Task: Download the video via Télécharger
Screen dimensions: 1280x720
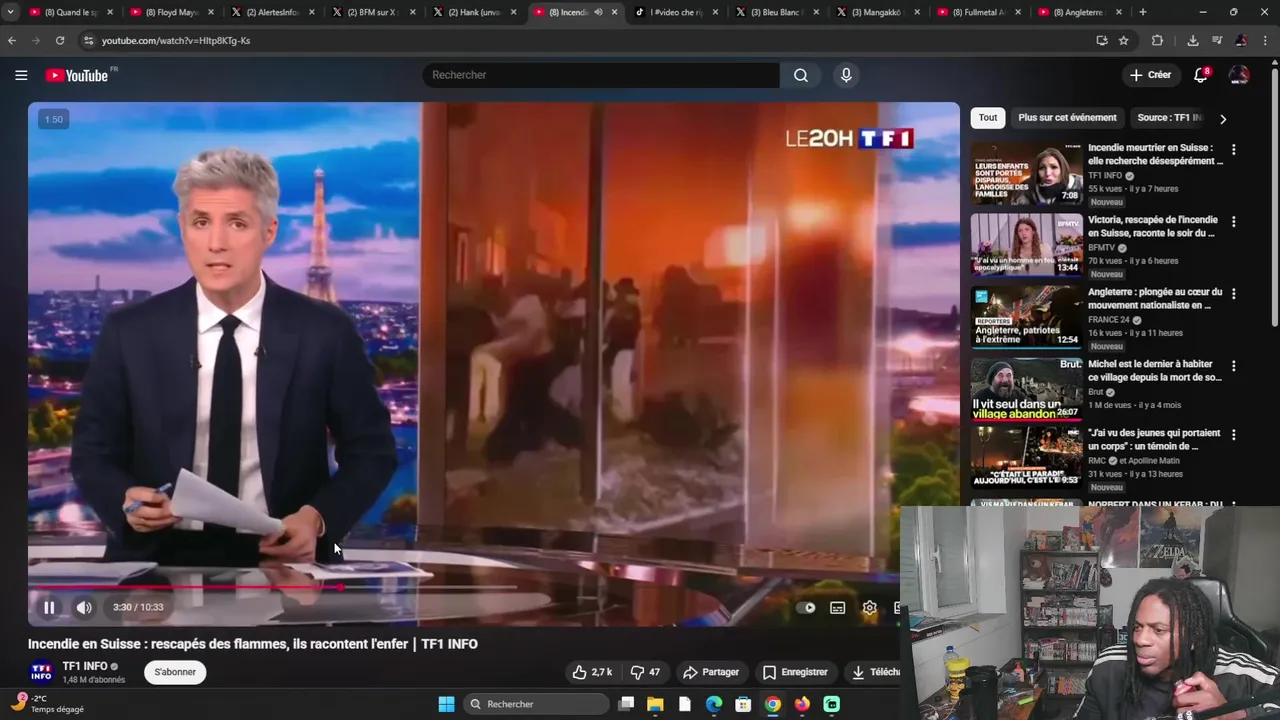Action: (874, 672)
